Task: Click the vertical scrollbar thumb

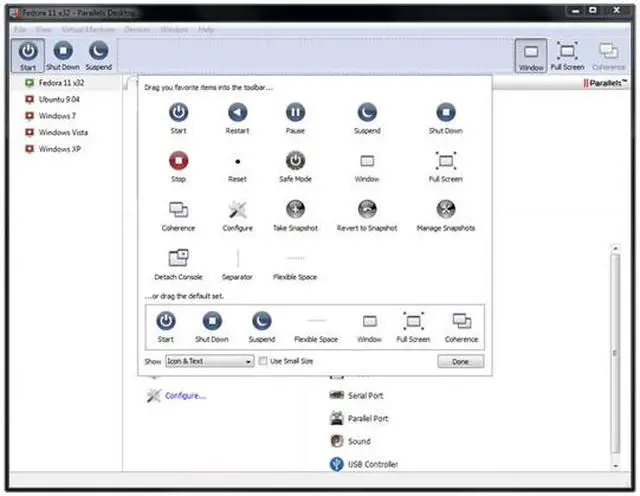Action: [616, 353]
